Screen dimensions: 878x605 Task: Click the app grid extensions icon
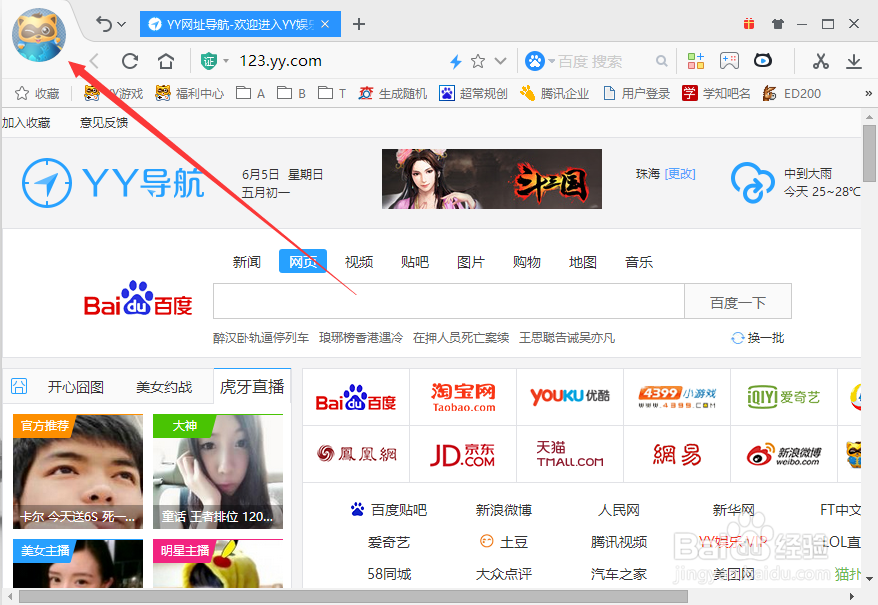pos(695,61)
